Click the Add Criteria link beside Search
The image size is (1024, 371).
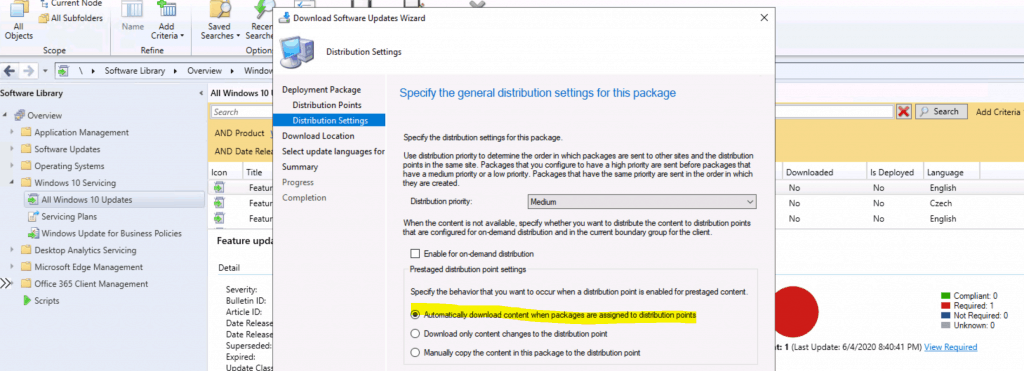[x=997, y=112]
